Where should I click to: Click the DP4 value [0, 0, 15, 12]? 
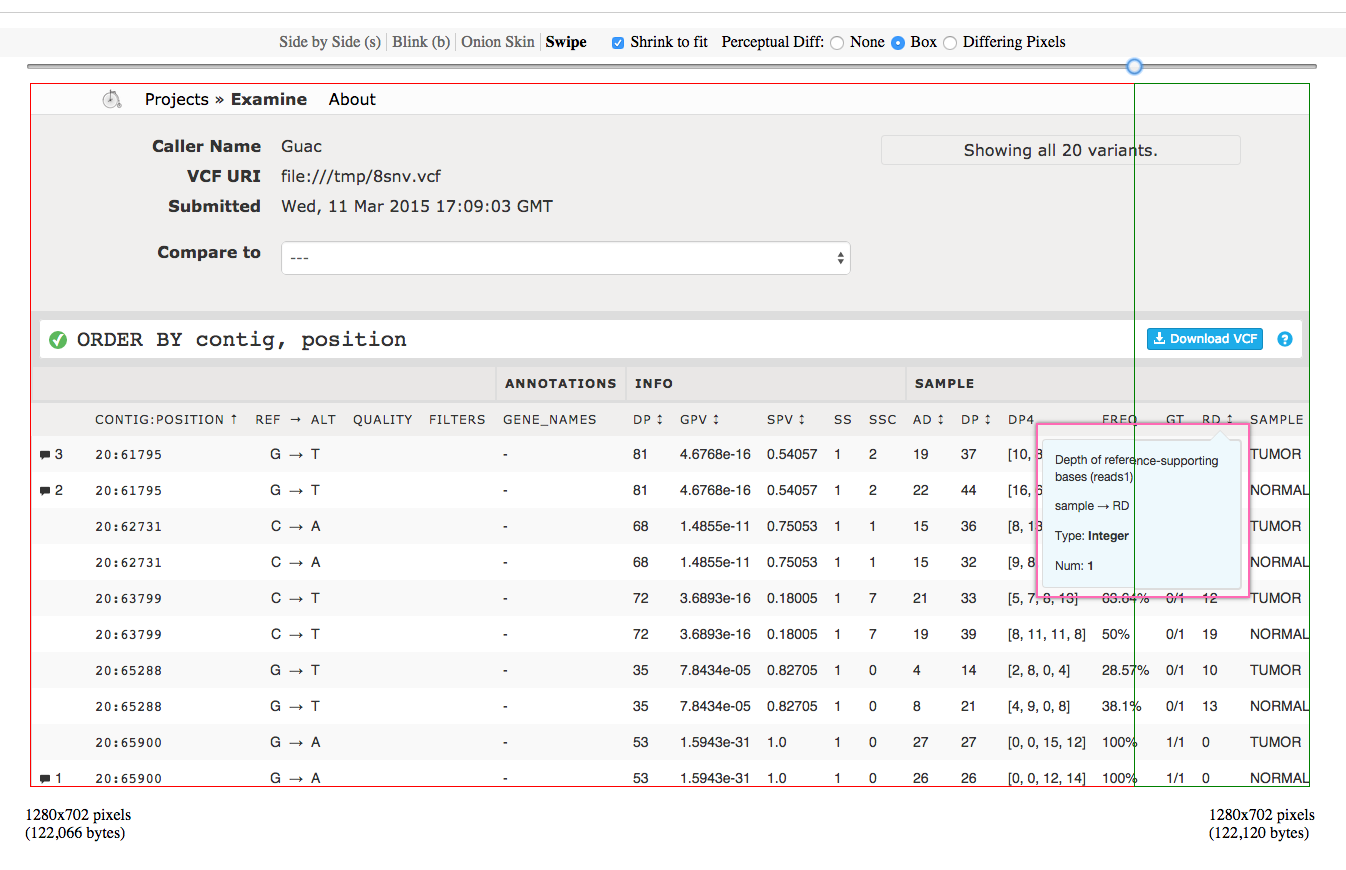[x=1047, y=742]
